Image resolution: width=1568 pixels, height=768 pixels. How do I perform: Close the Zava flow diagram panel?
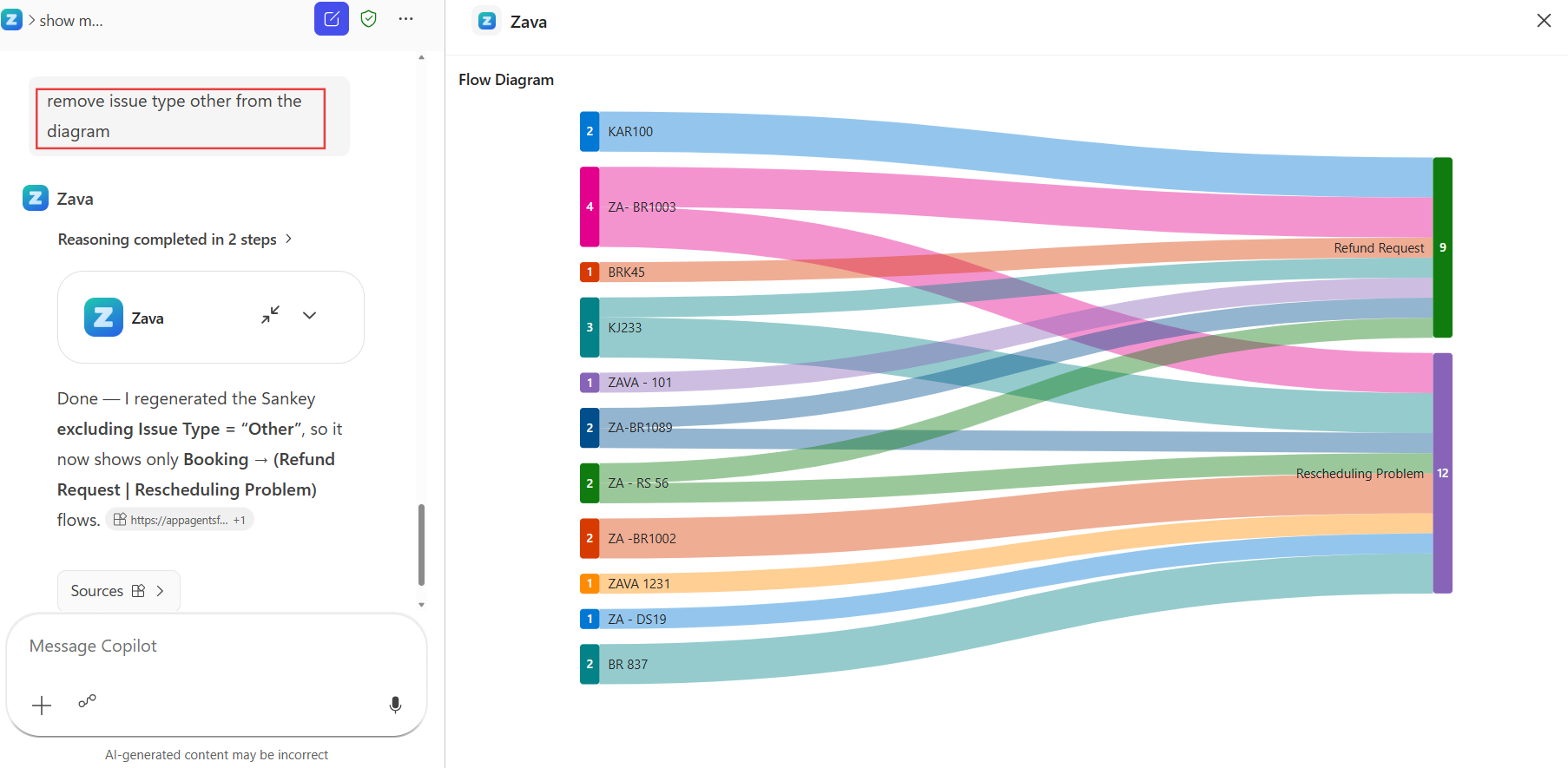pos(1544,21)
